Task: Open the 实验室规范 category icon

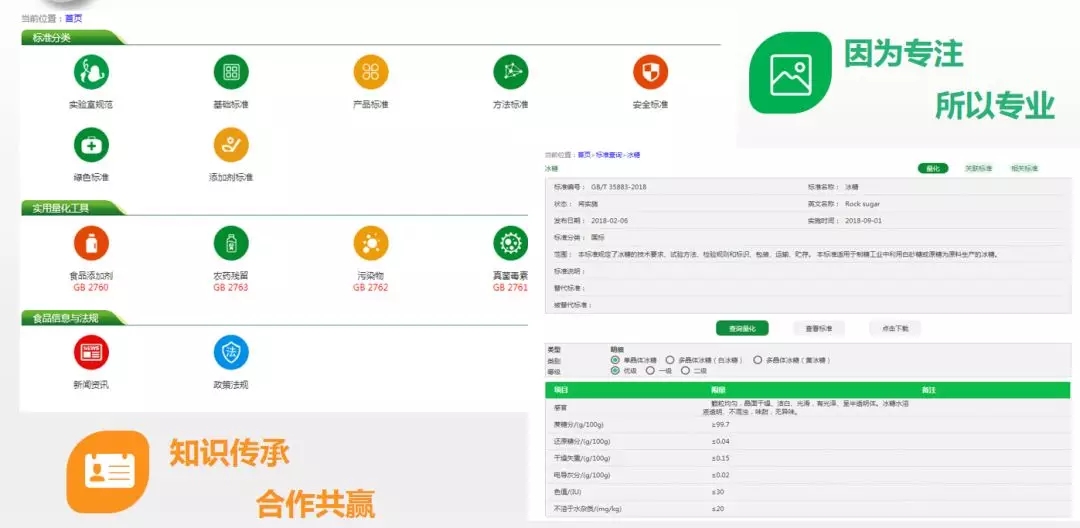Action: coord(91,72)
